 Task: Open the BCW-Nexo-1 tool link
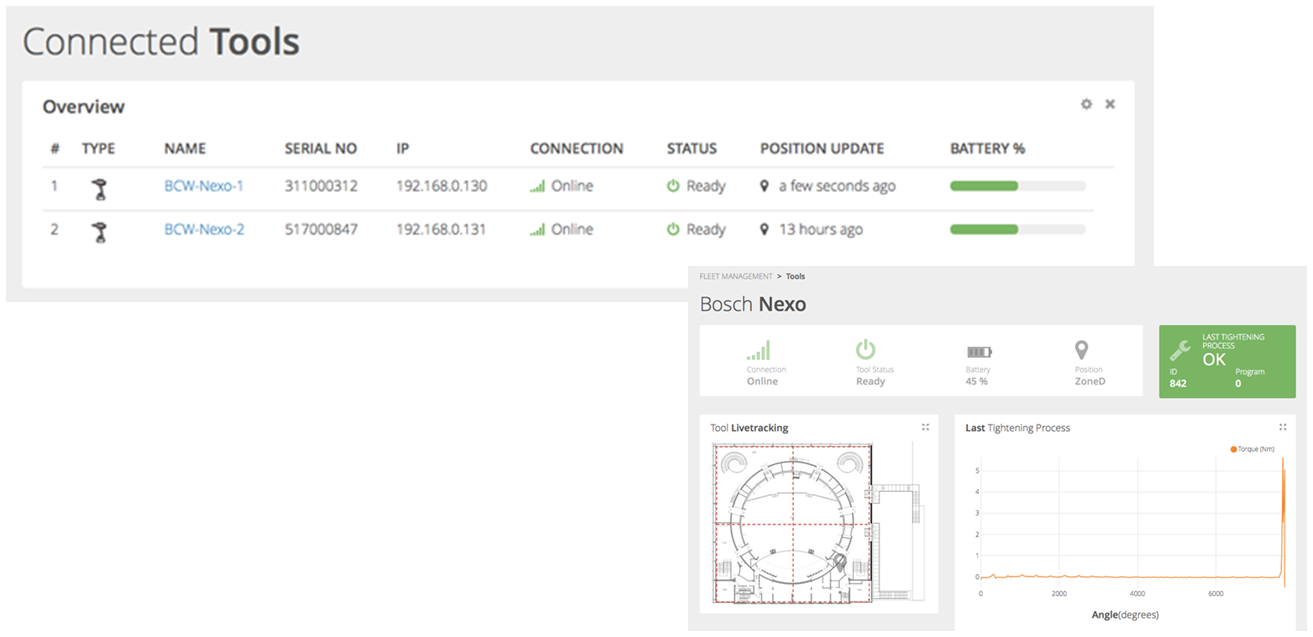tap(204, 186)
